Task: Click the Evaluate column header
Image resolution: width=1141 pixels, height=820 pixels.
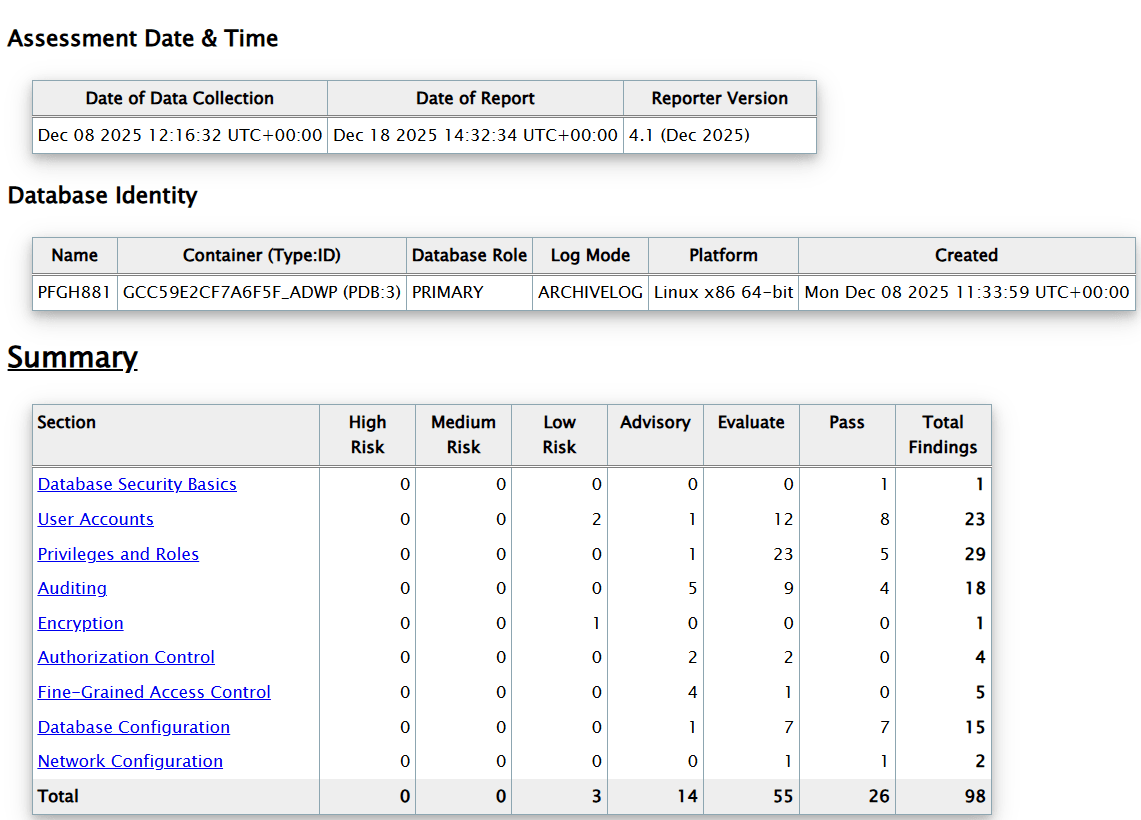Action: 752,435
